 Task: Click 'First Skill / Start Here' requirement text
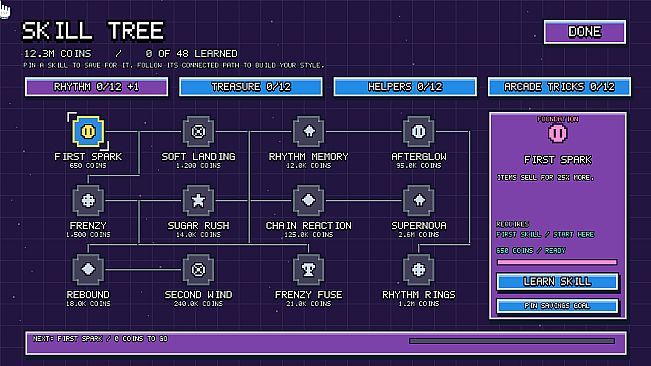tap(545, 234)
